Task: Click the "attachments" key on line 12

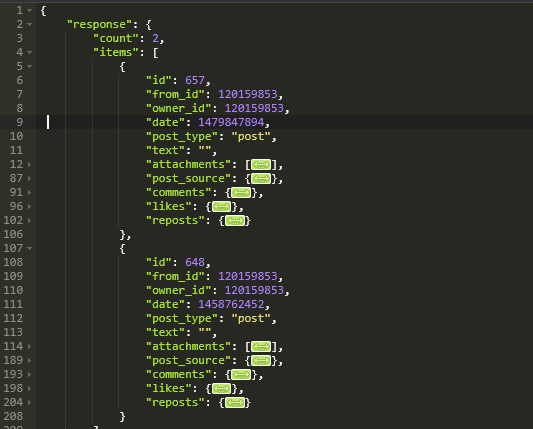Action: pyautogui.click(x=188, y=165)
